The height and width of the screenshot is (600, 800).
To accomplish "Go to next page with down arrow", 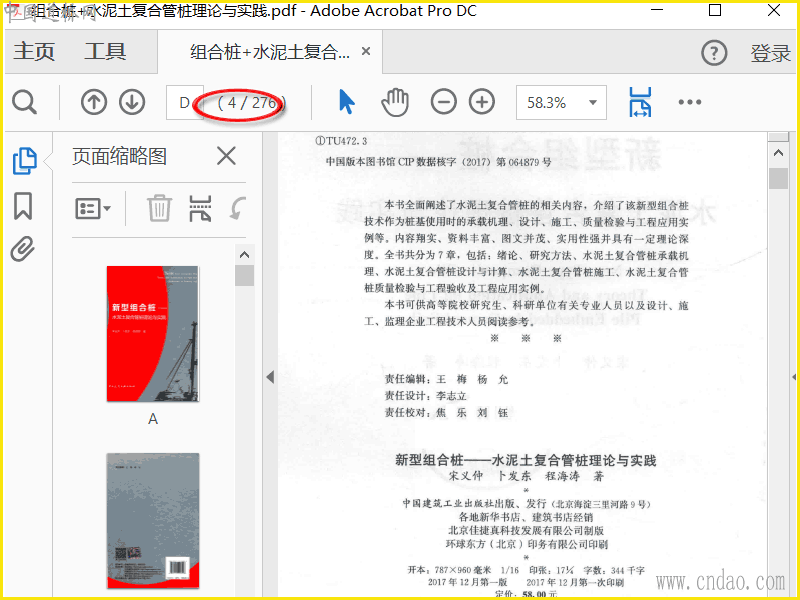I will [132, 102].
